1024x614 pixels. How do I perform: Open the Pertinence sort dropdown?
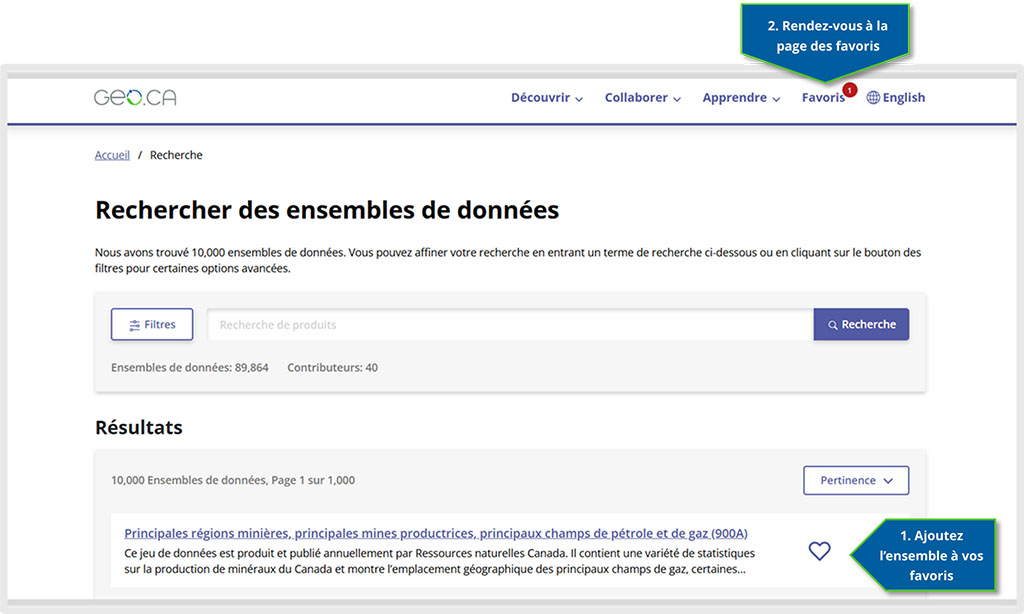point(856,480)
